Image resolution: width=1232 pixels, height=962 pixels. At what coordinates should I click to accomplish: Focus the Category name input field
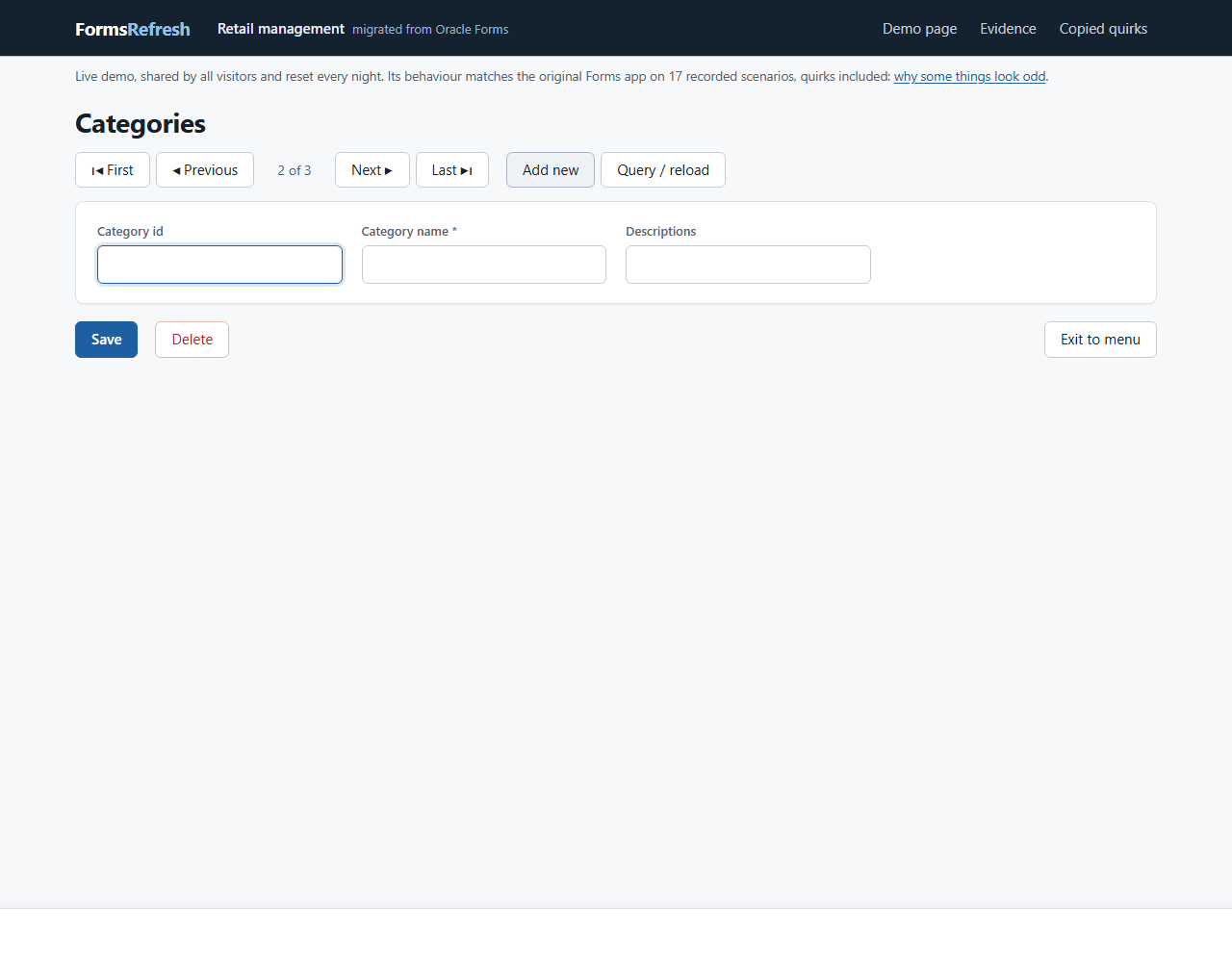pyautogui.click(x=484, y=265)
